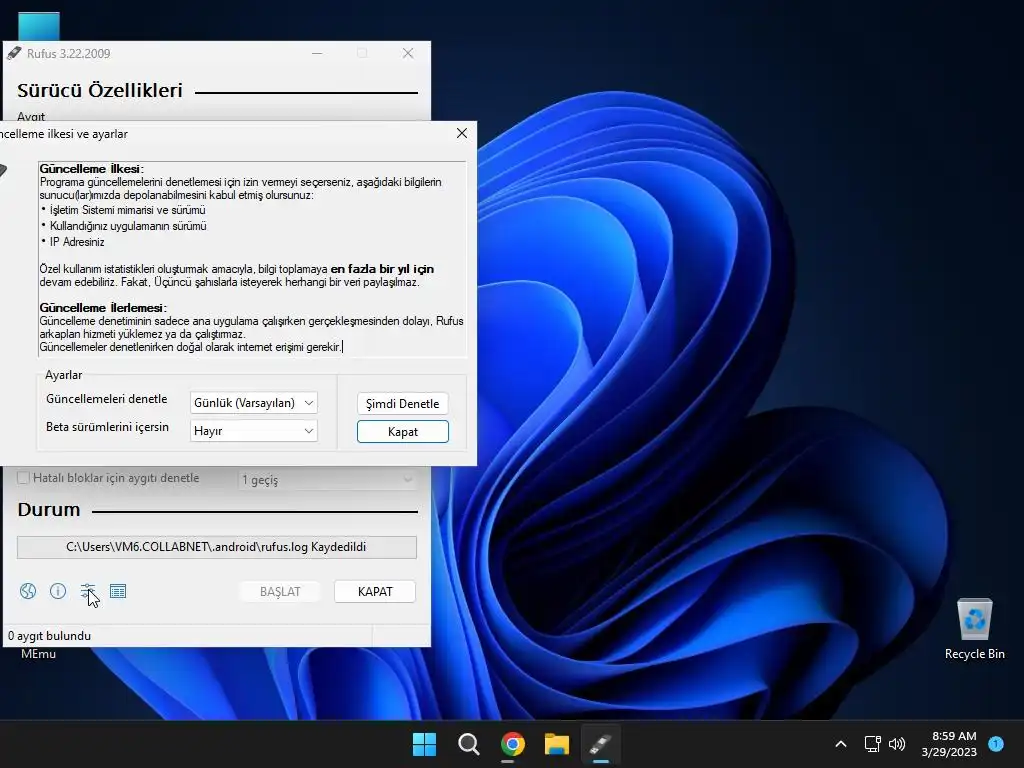Click the 'Güncelleme ilerlemesi:' heading
The image size is (1024, 768).
click(103, 308)
